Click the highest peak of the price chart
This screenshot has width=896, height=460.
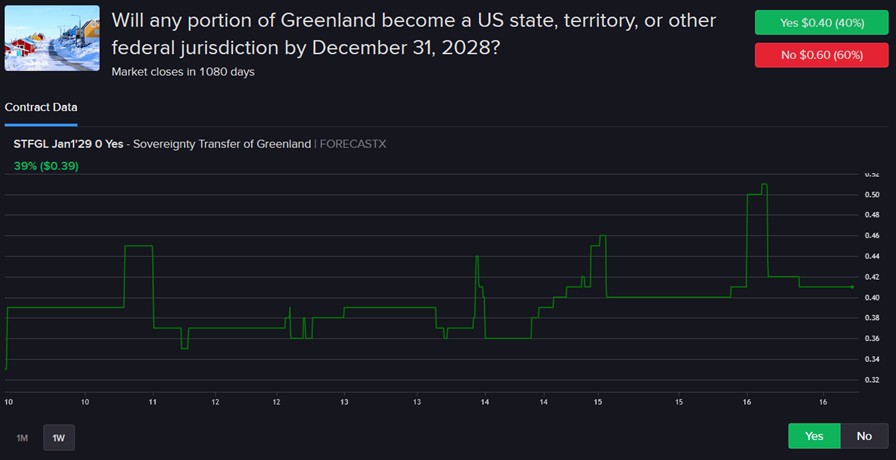click(x=764, y=185)
